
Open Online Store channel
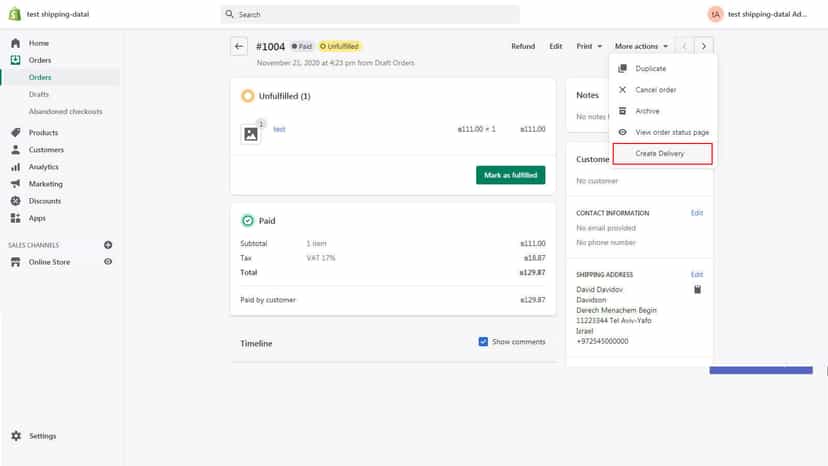point(49,262)
